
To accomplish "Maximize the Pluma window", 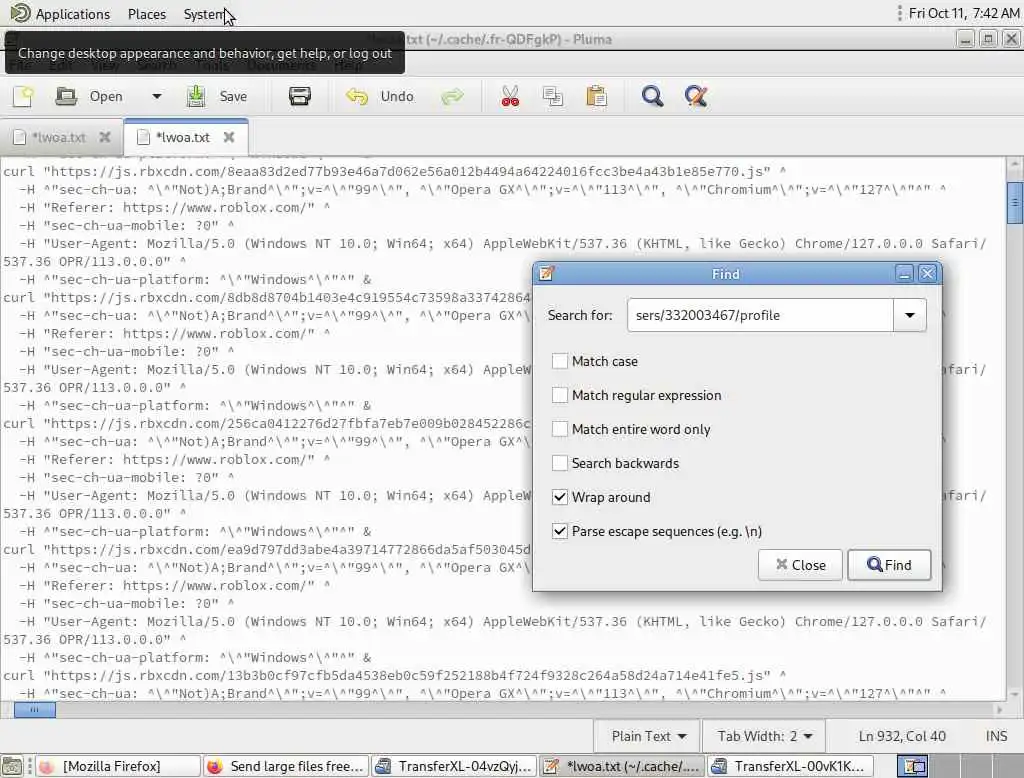I will point(988,39).
